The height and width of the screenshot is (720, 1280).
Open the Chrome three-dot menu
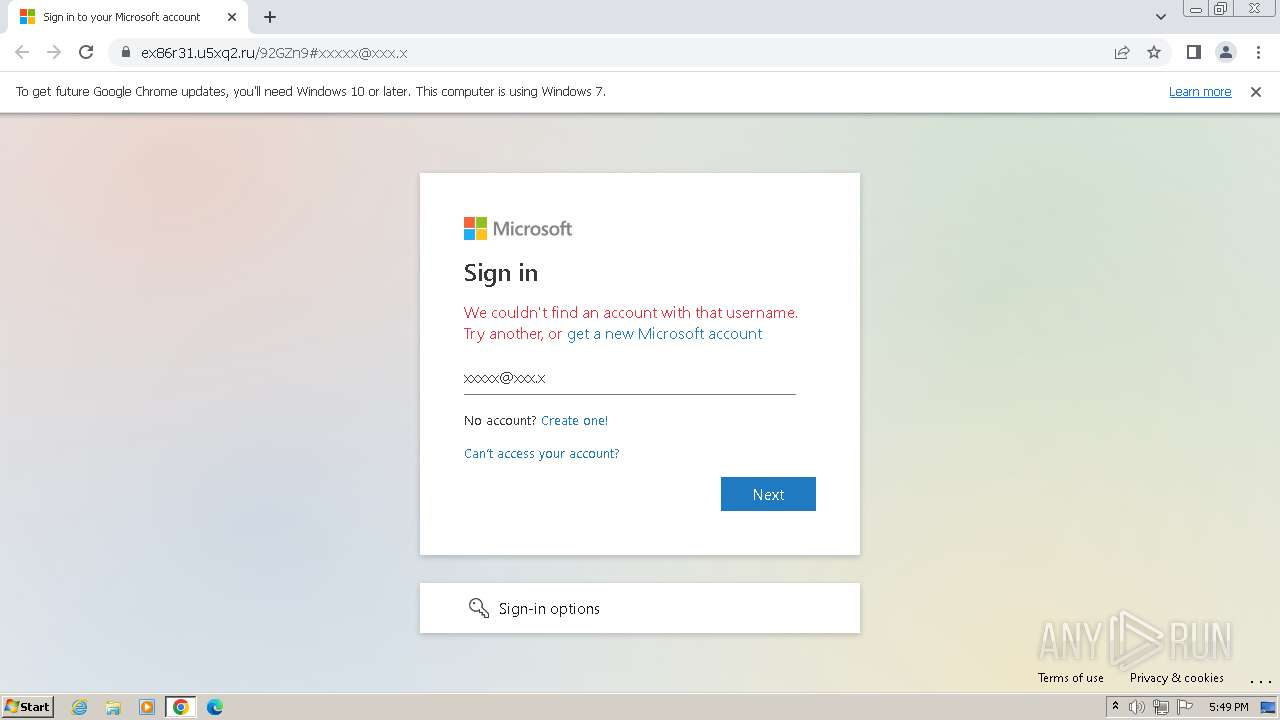[1258, 52]
